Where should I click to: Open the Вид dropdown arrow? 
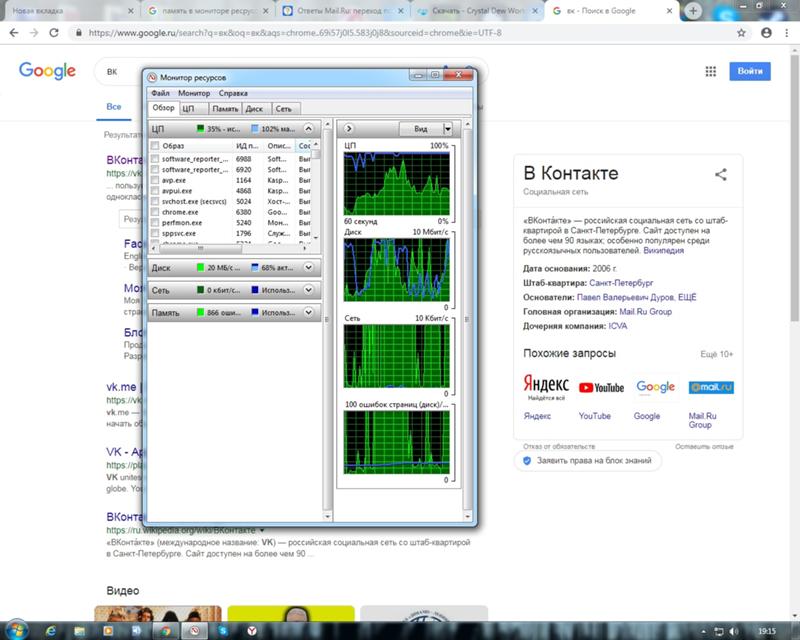[447, 129]
